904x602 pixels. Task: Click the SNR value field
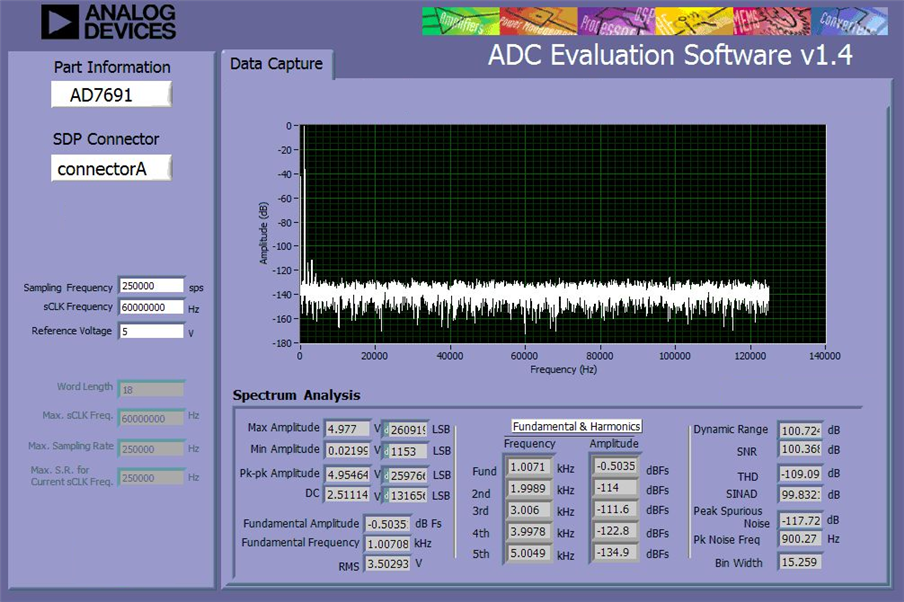(x=800, y=449)
